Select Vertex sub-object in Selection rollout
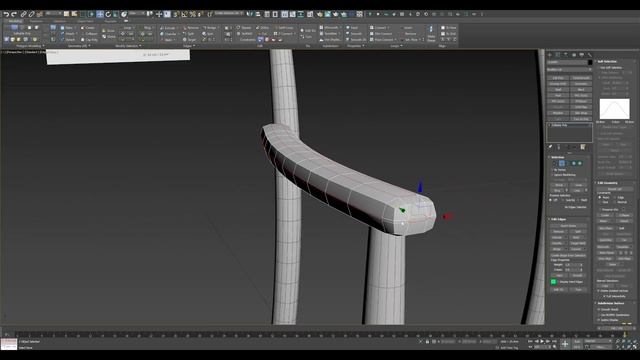This screenshot has height=360, width=640. point(555,163)
